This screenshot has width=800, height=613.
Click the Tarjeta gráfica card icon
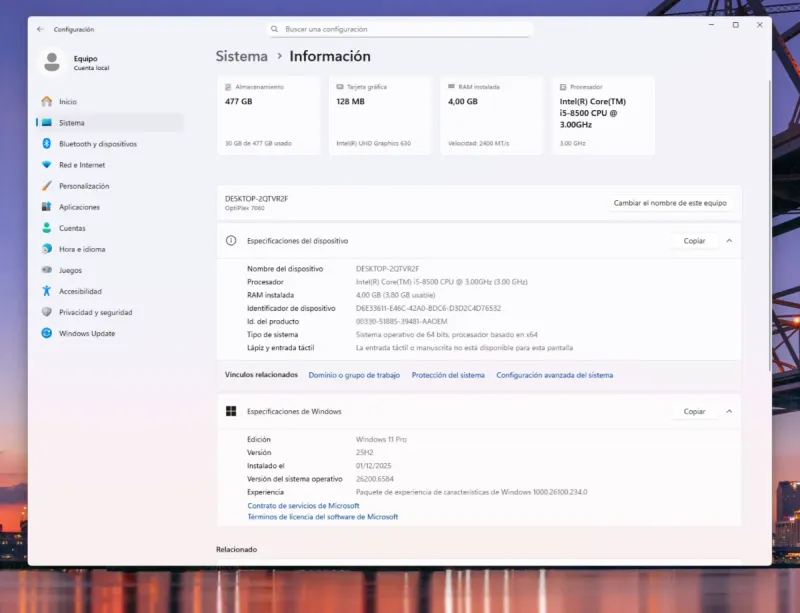click(x=340, y=87)
